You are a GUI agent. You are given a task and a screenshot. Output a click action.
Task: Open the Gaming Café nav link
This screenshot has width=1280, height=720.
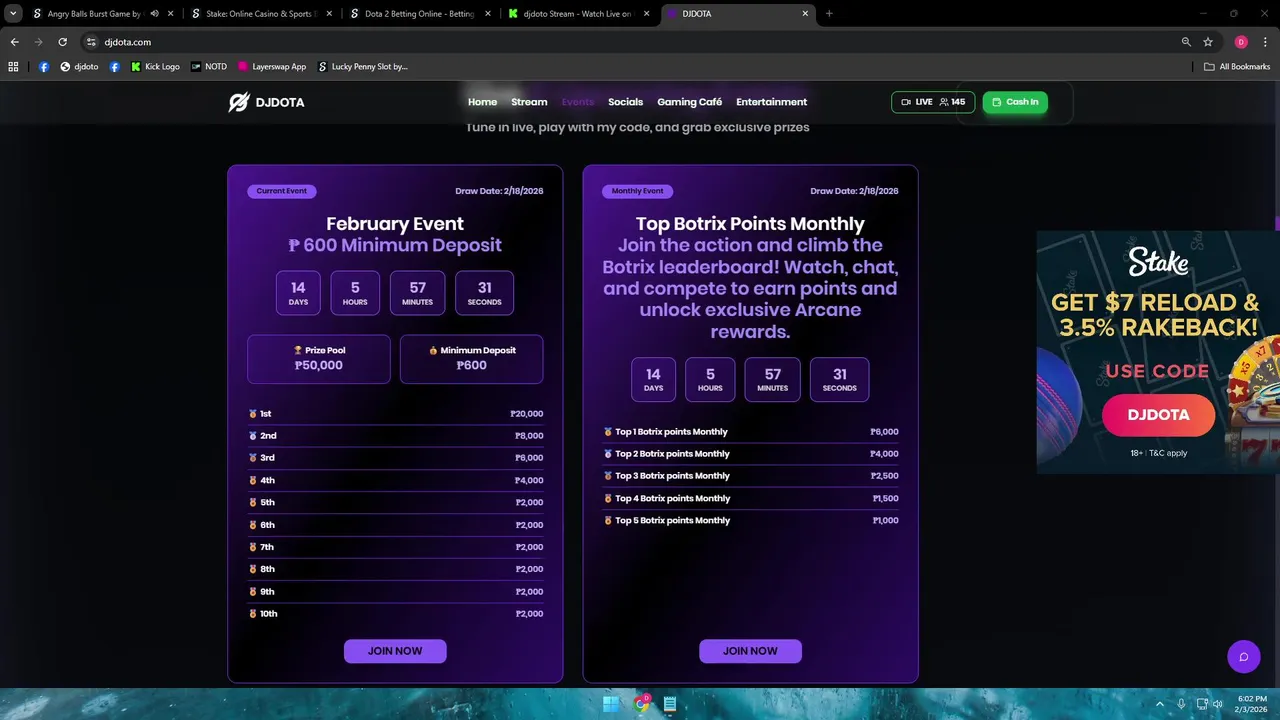click(x=689, y=102)
